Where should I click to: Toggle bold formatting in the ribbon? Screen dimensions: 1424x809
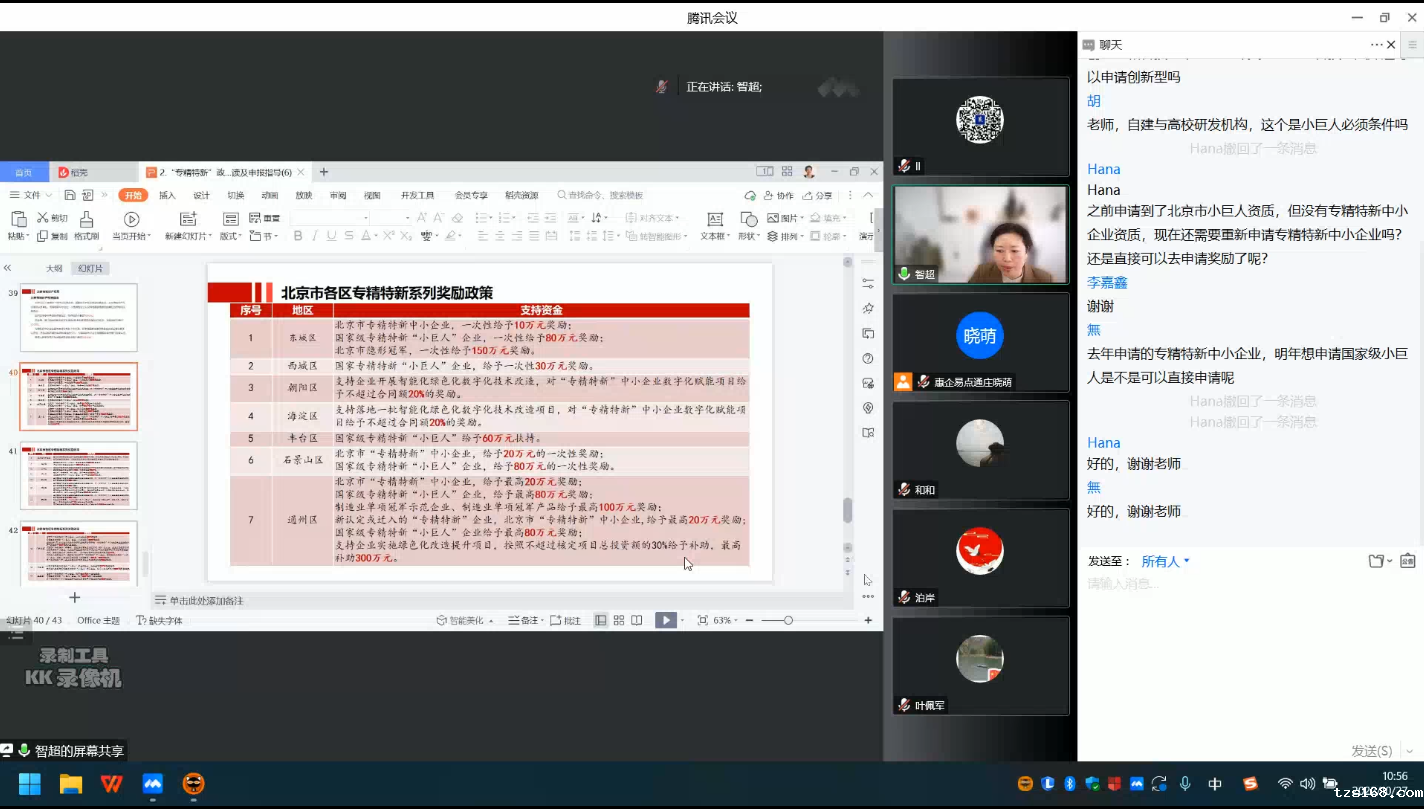[297, 236]
